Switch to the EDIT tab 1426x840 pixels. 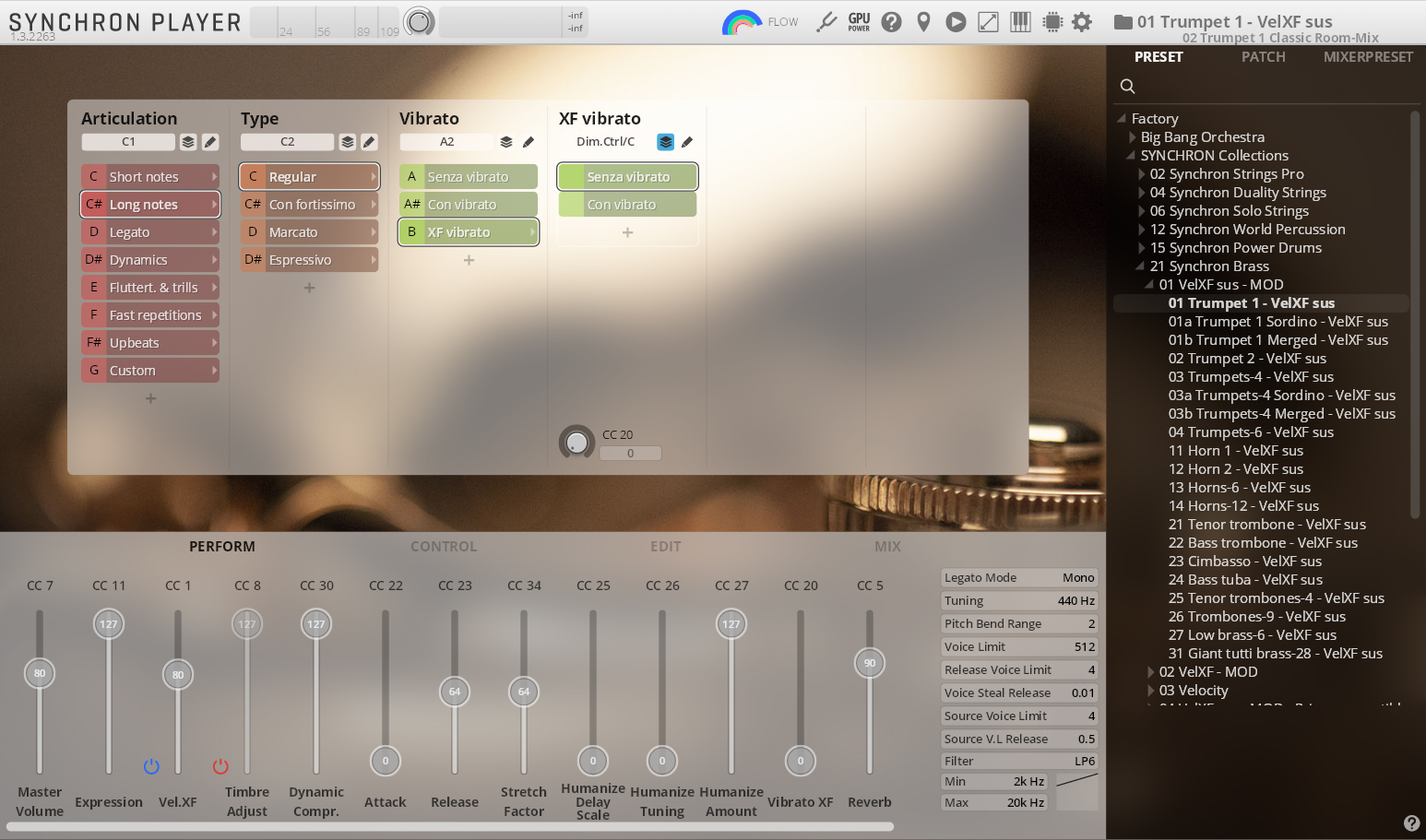[665, 546]
